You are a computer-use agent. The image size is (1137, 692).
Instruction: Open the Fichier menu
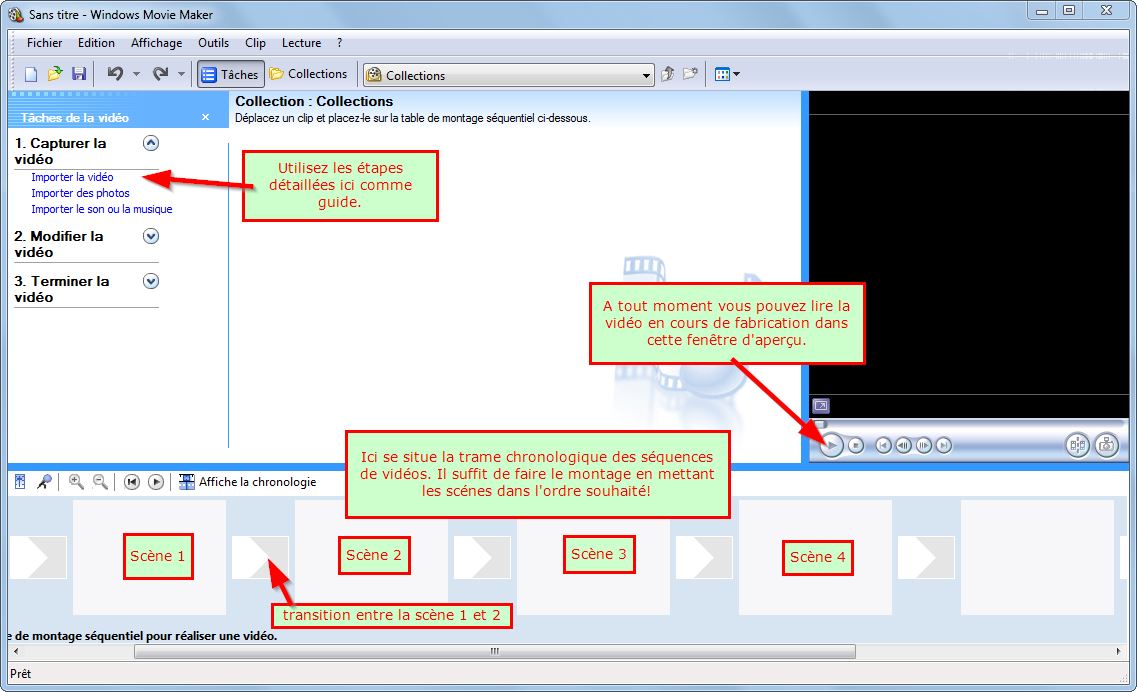coord(44,43)
